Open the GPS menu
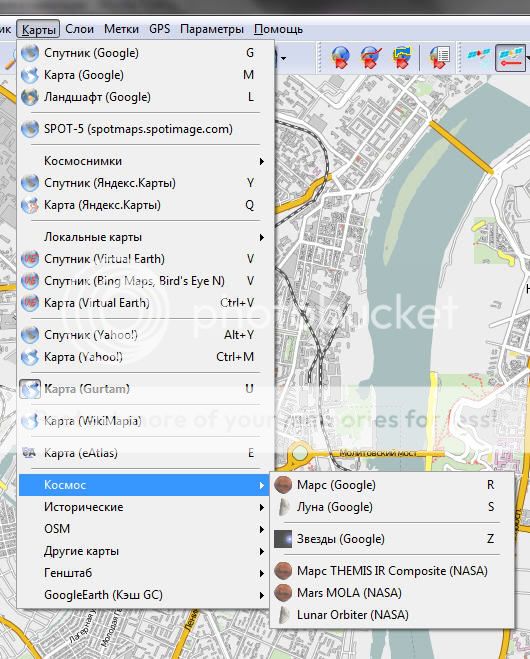 [159, 29]
